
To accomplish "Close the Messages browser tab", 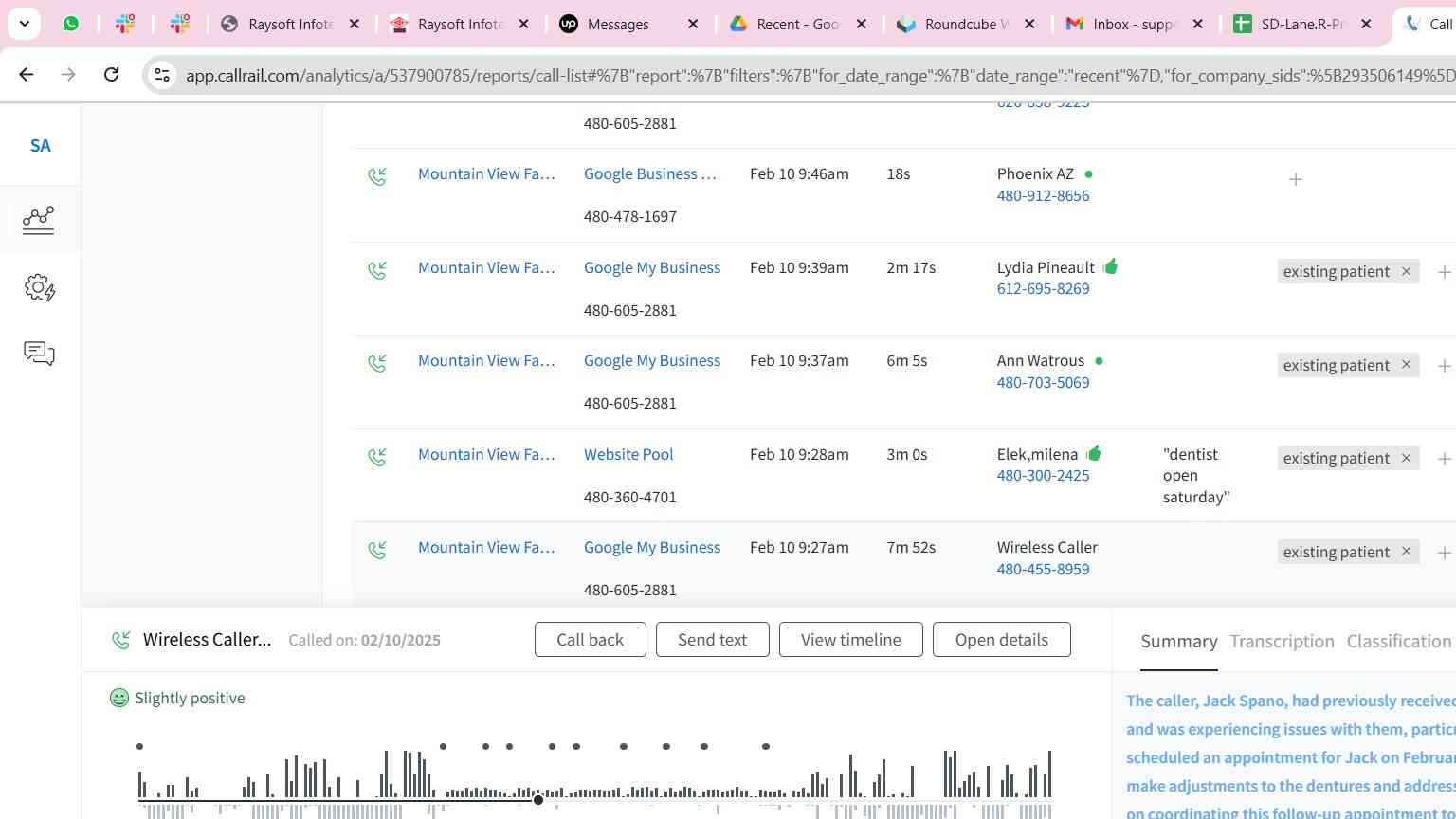I will pos(693,24).
